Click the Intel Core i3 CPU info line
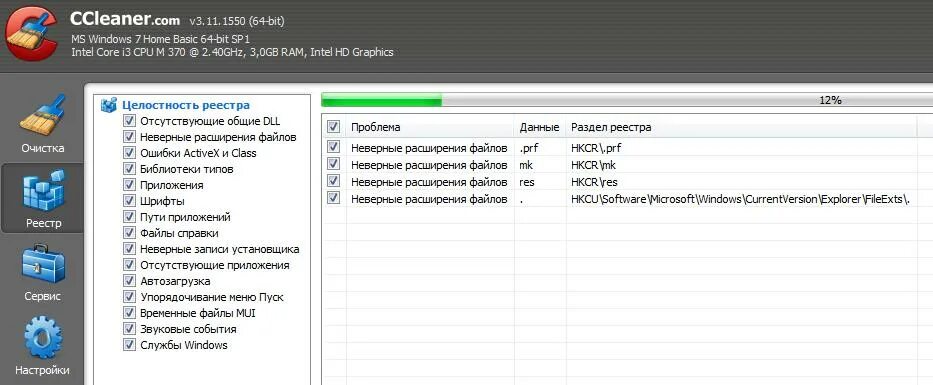Screen dimensions: 933x385 (232, 52)
